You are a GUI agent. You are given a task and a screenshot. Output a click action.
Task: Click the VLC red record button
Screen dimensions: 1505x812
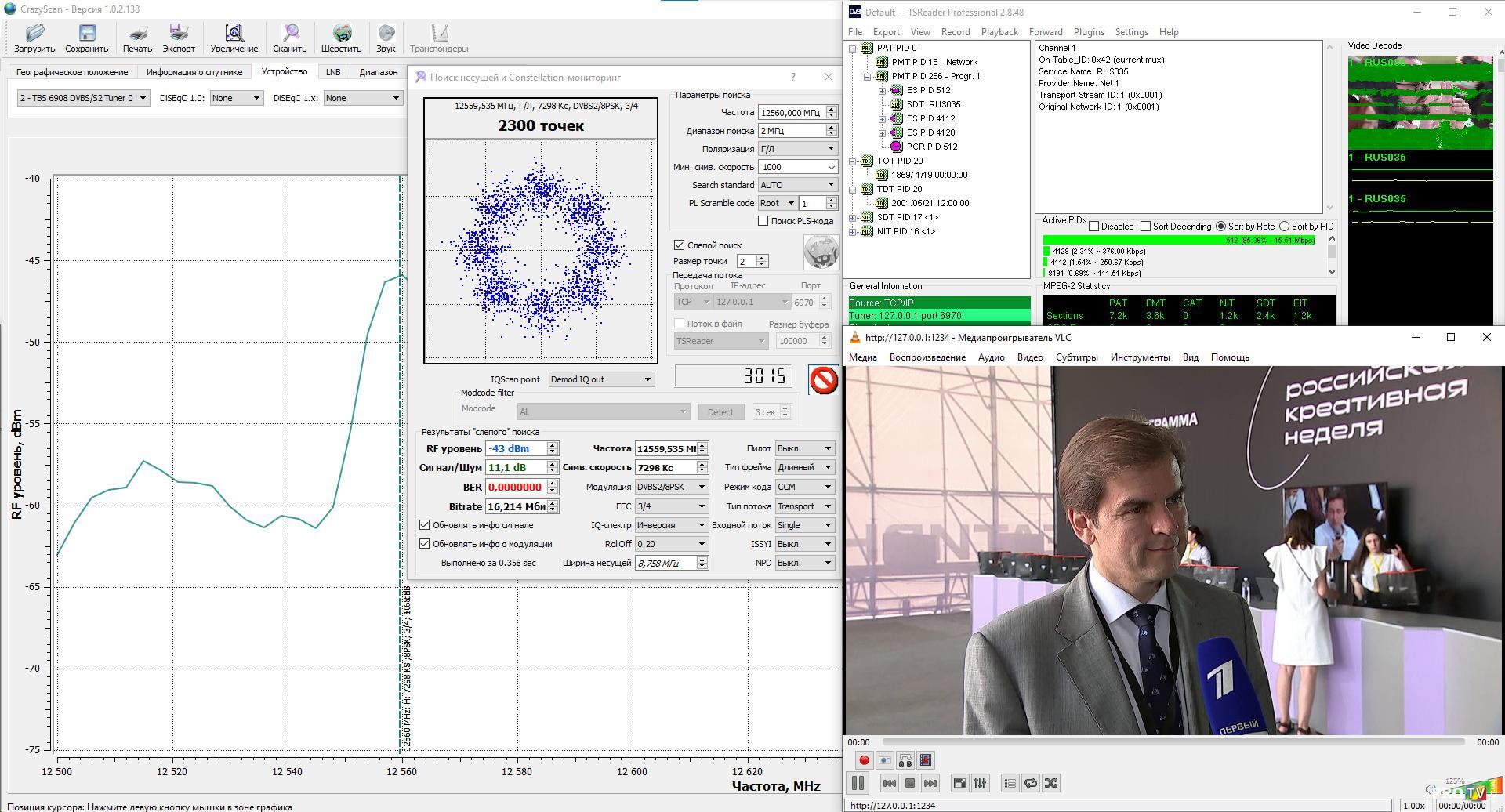pyautogui.click(x=864, y=760)
